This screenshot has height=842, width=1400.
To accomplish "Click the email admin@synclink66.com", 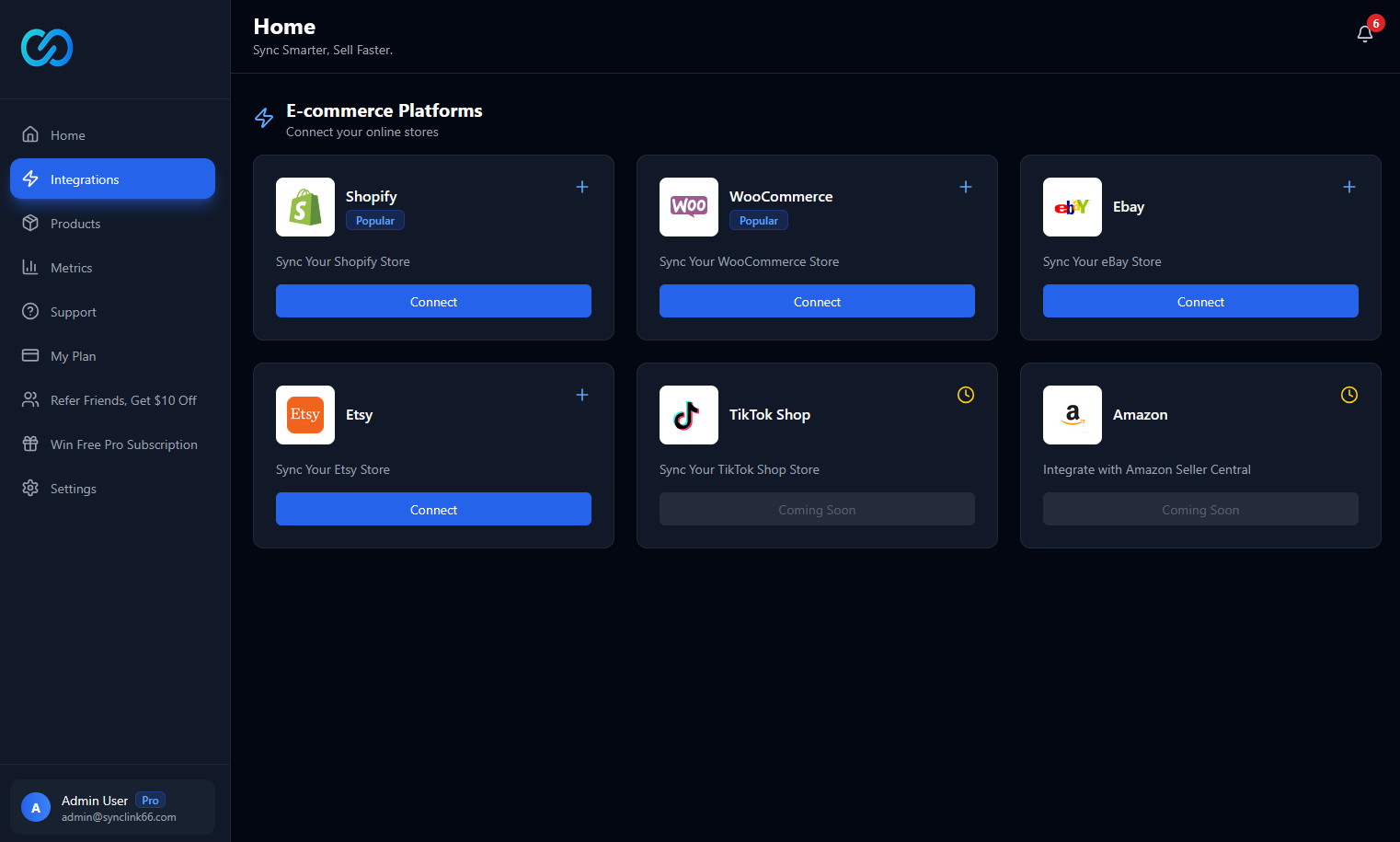I will [119, 817].
